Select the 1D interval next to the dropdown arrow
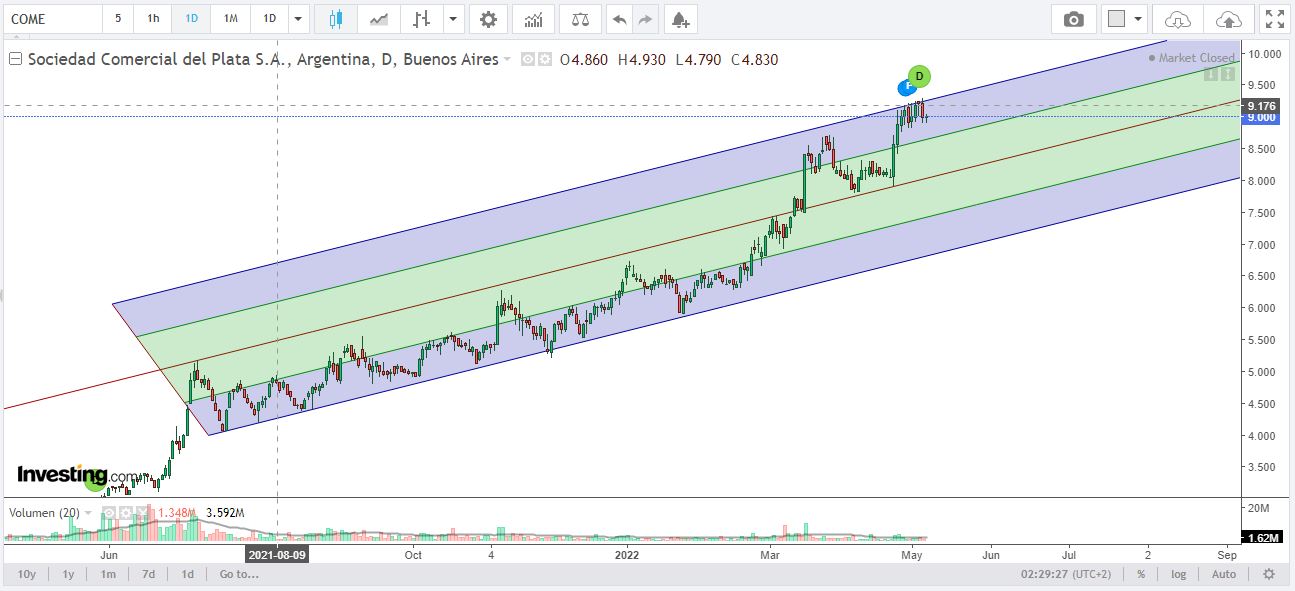Image resolution: width=1295 pixels, height=591 pixels. [269, 19]
